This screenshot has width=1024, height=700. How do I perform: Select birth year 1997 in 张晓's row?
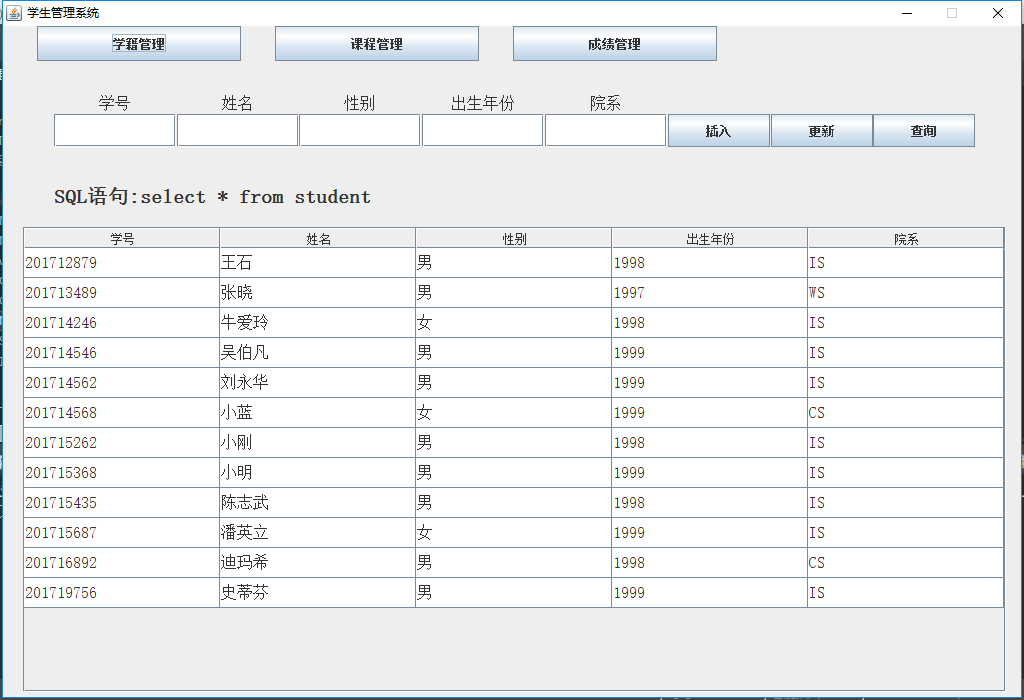point(709,293)
